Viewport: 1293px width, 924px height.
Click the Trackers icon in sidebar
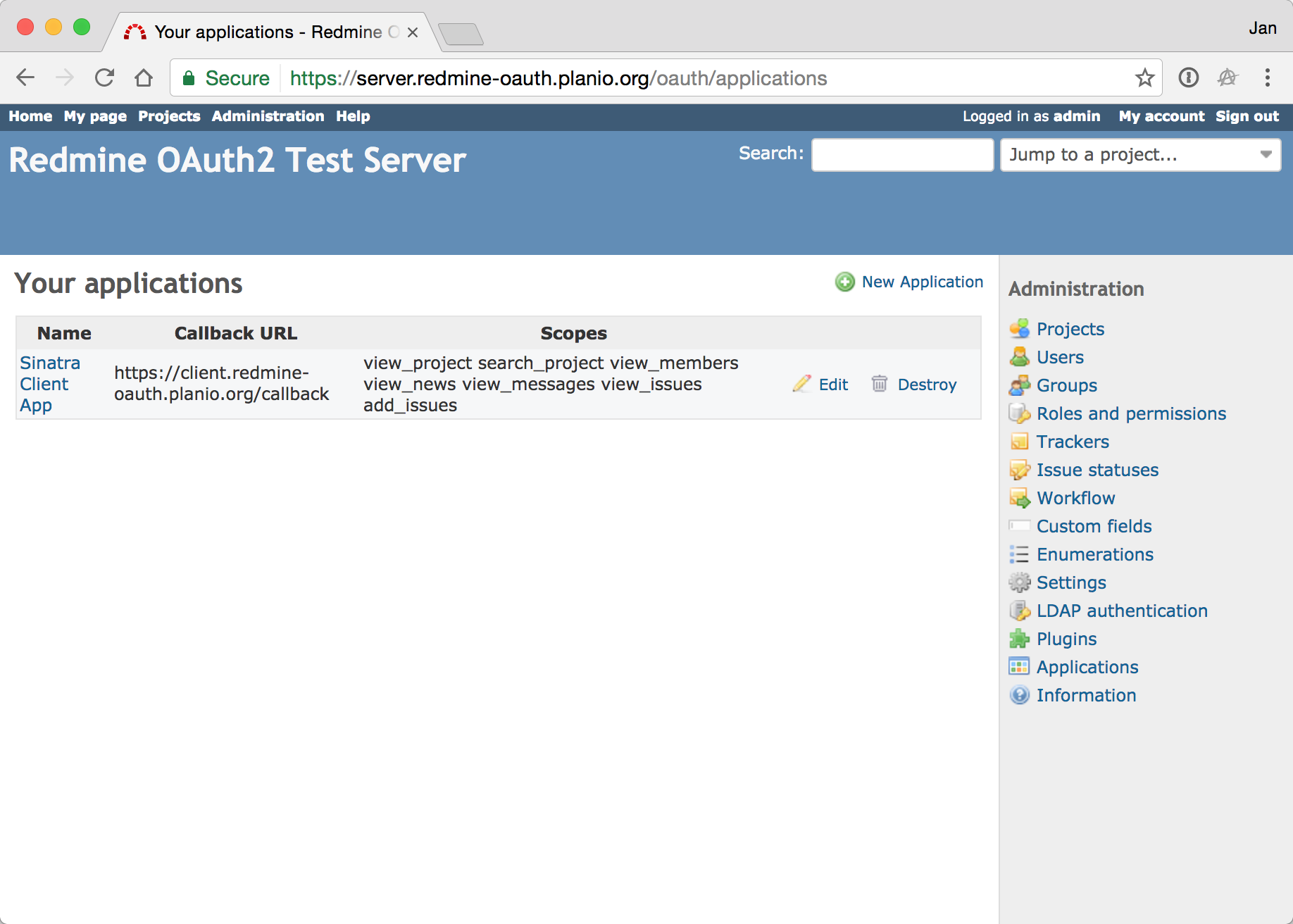[1019, 442]
